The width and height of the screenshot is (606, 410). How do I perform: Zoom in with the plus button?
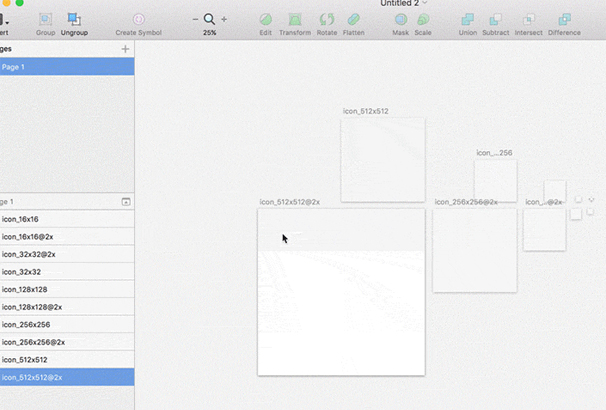223,19
